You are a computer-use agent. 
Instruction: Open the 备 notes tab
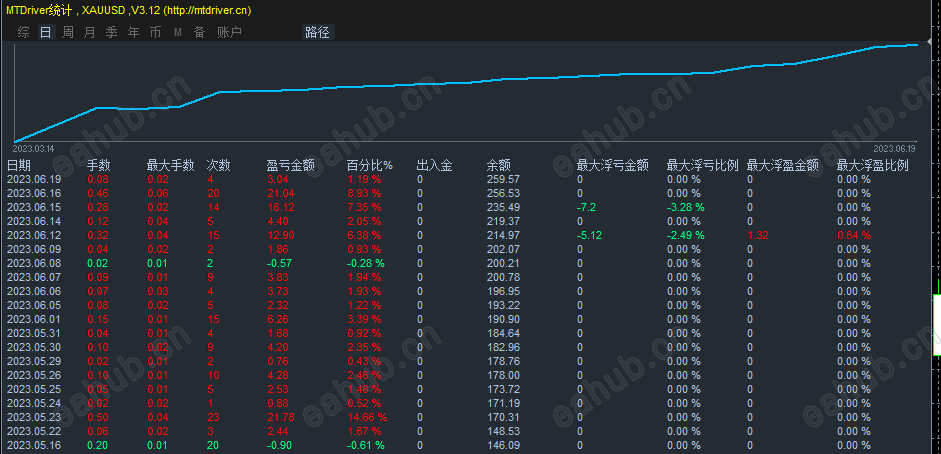pos(199,32)
